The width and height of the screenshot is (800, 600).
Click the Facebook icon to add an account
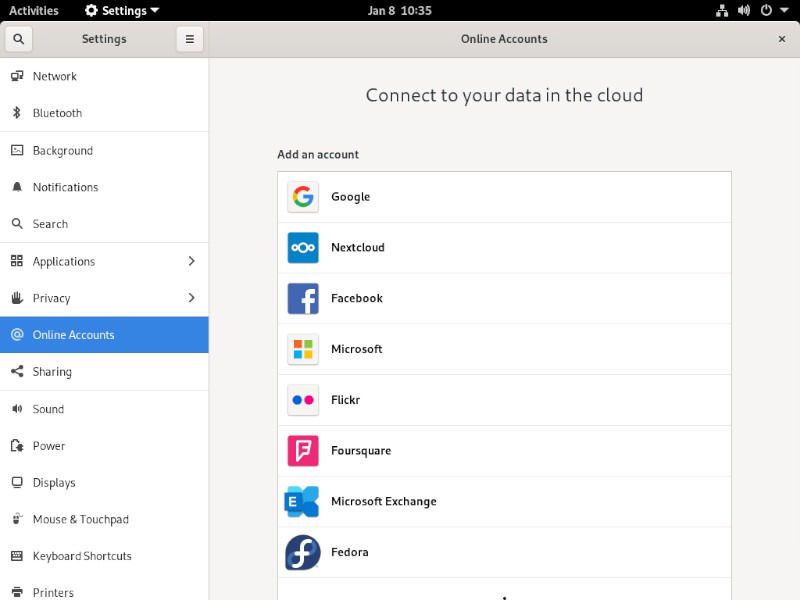[x=302, y=298]
